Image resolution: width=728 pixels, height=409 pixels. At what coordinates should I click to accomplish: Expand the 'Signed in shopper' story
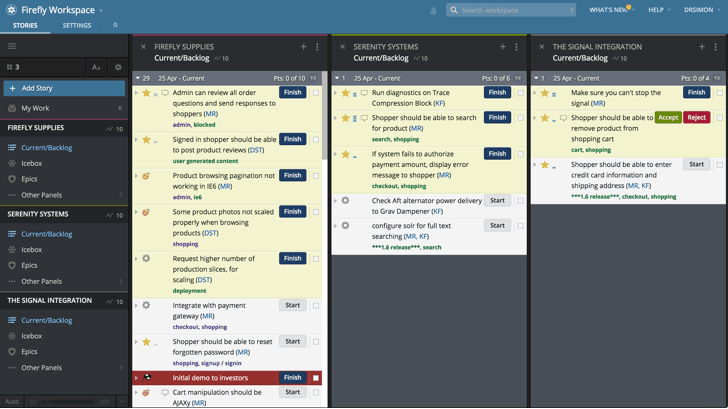[x=137, y=140]
